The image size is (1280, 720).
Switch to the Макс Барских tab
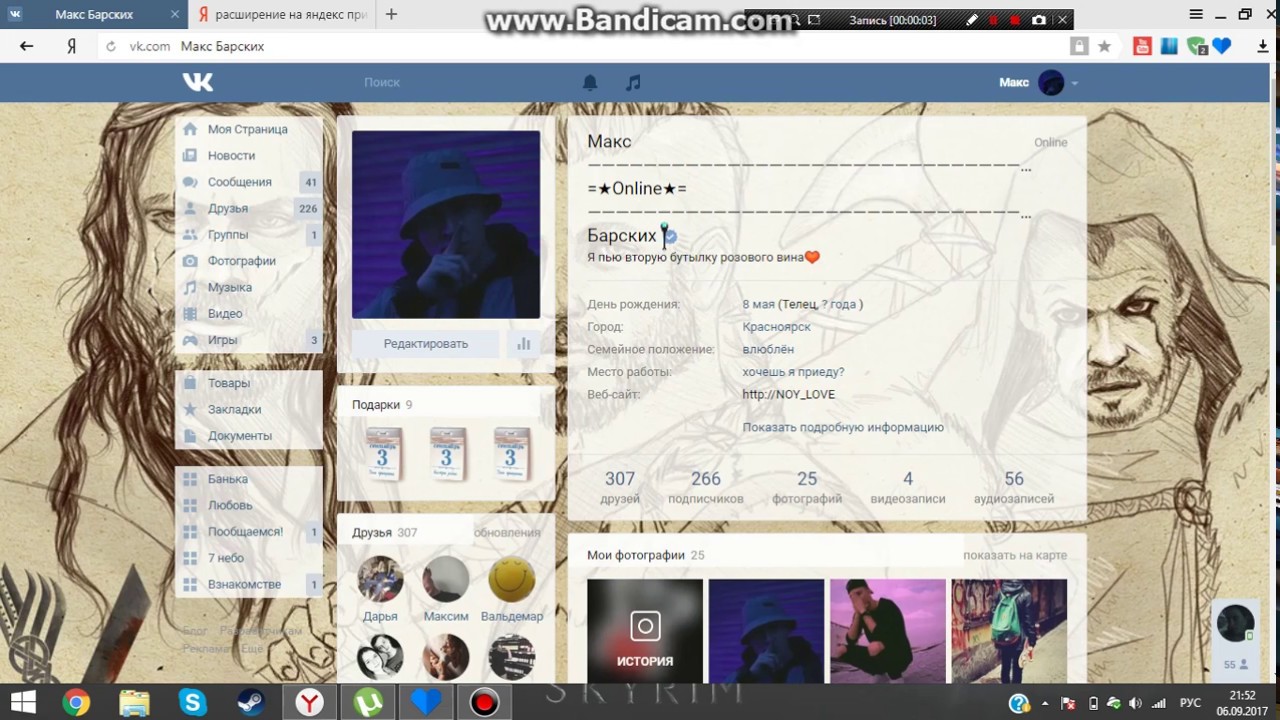point(94,15)
